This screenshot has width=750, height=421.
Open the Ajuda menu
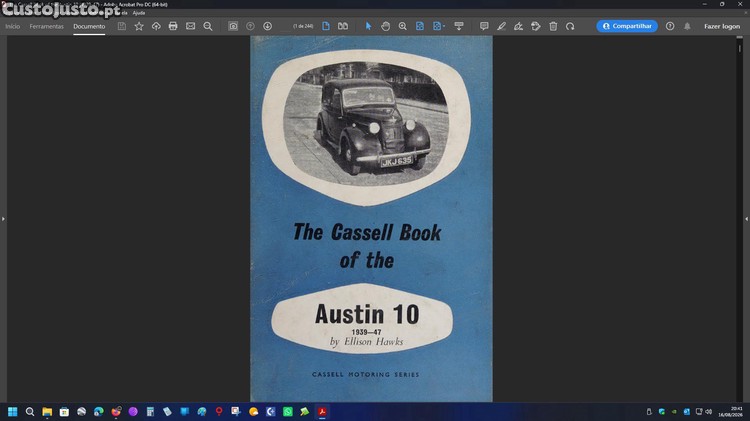coord(139,13)
